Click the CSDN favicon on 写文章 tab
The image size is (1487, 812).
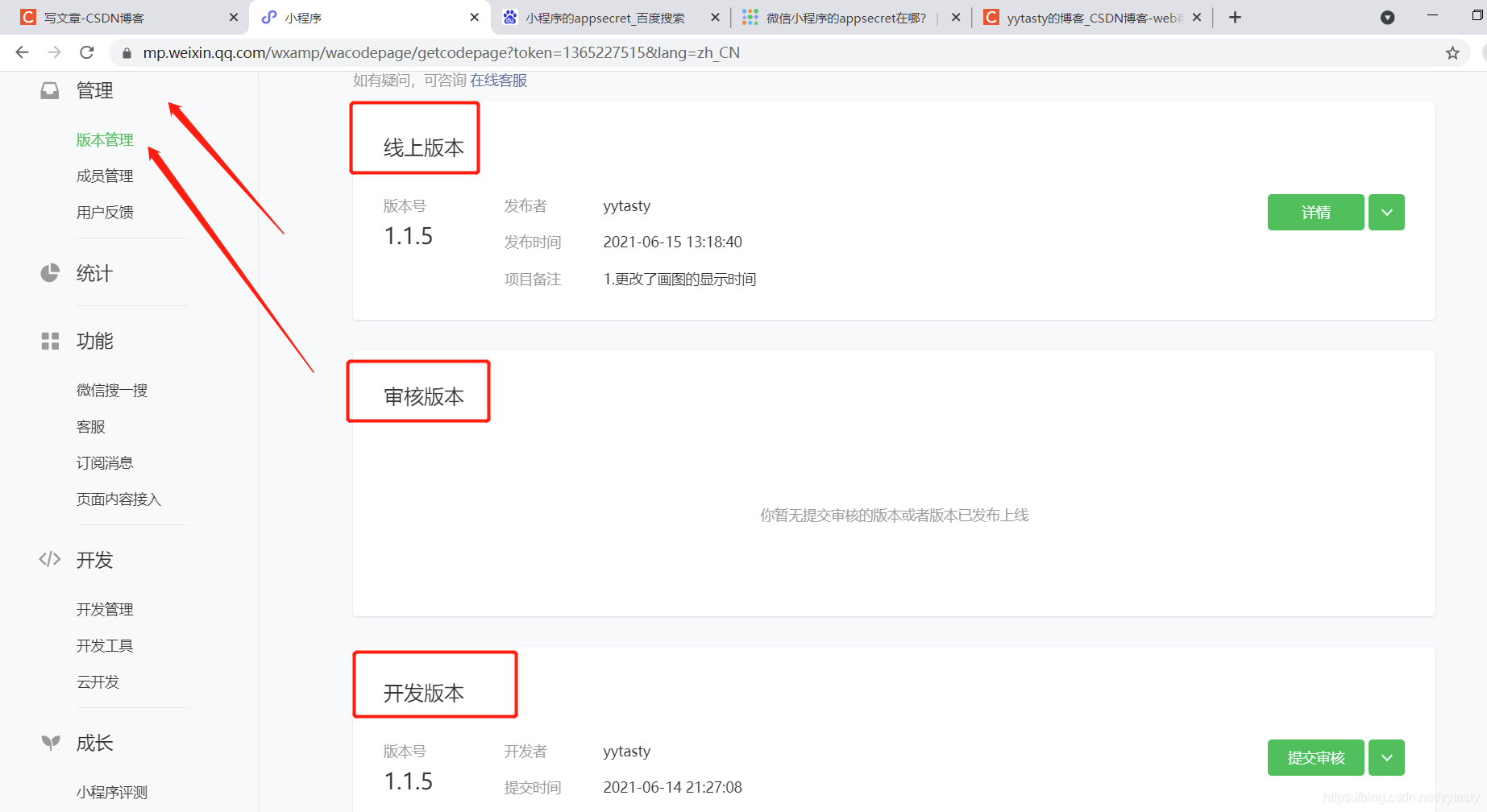pyautogui.click(x=28, y=17)
